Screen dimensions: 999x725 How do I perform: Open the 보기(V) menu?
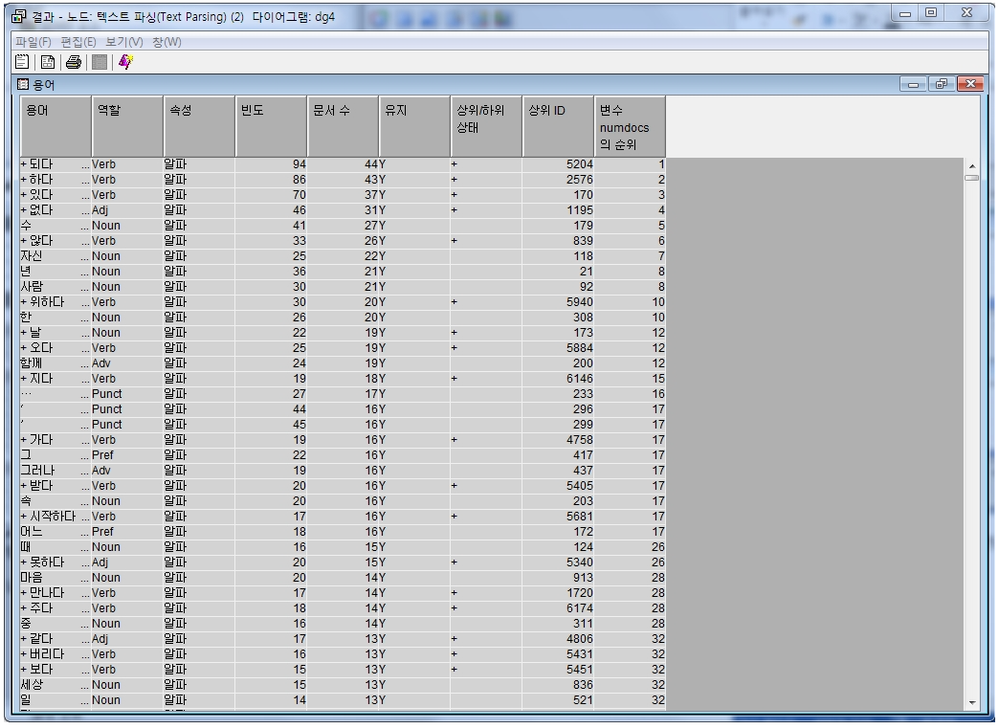coord(125,42)
